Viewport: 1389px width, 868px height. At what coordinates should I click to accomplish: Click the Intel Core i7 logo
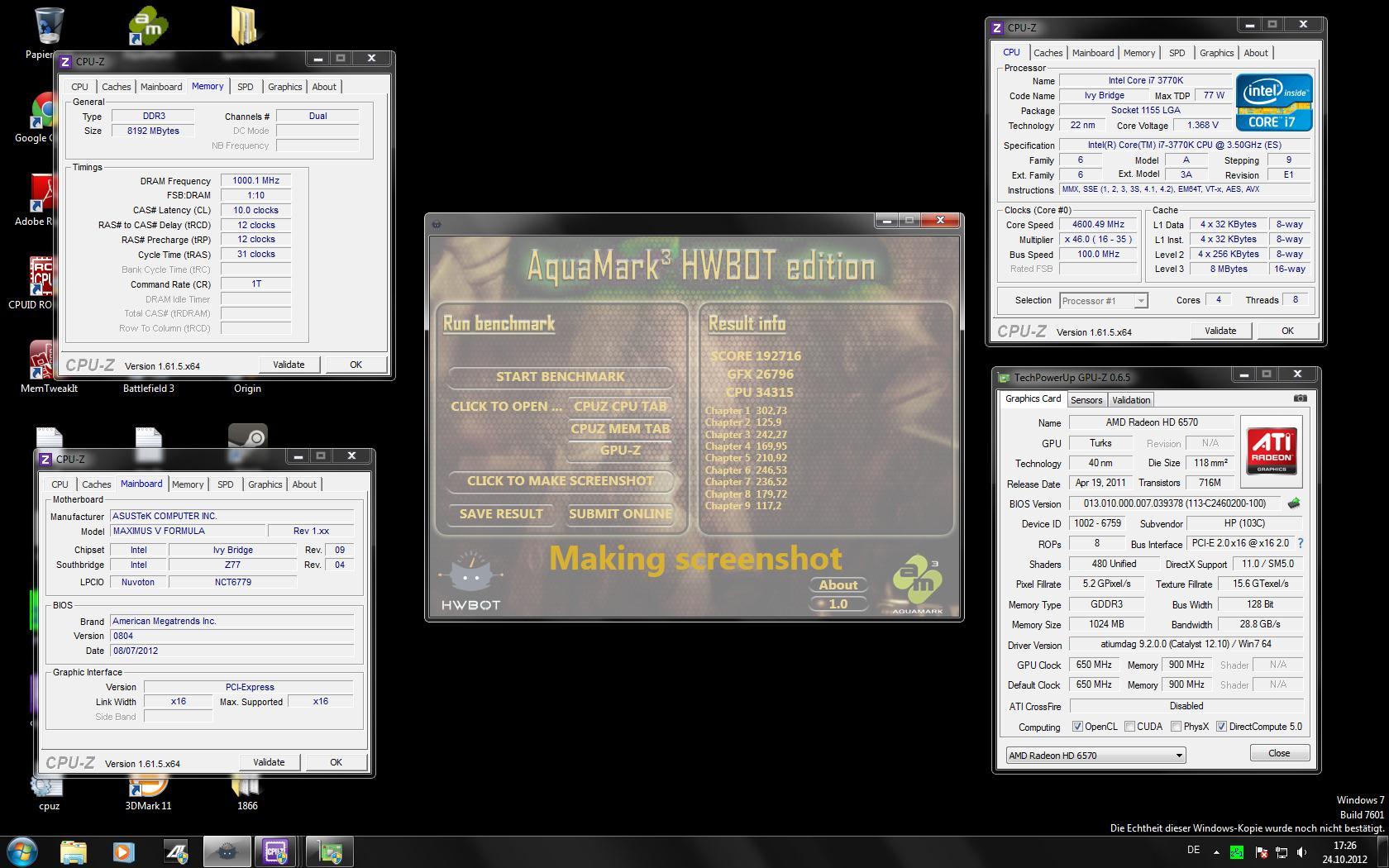point(1274,103)
